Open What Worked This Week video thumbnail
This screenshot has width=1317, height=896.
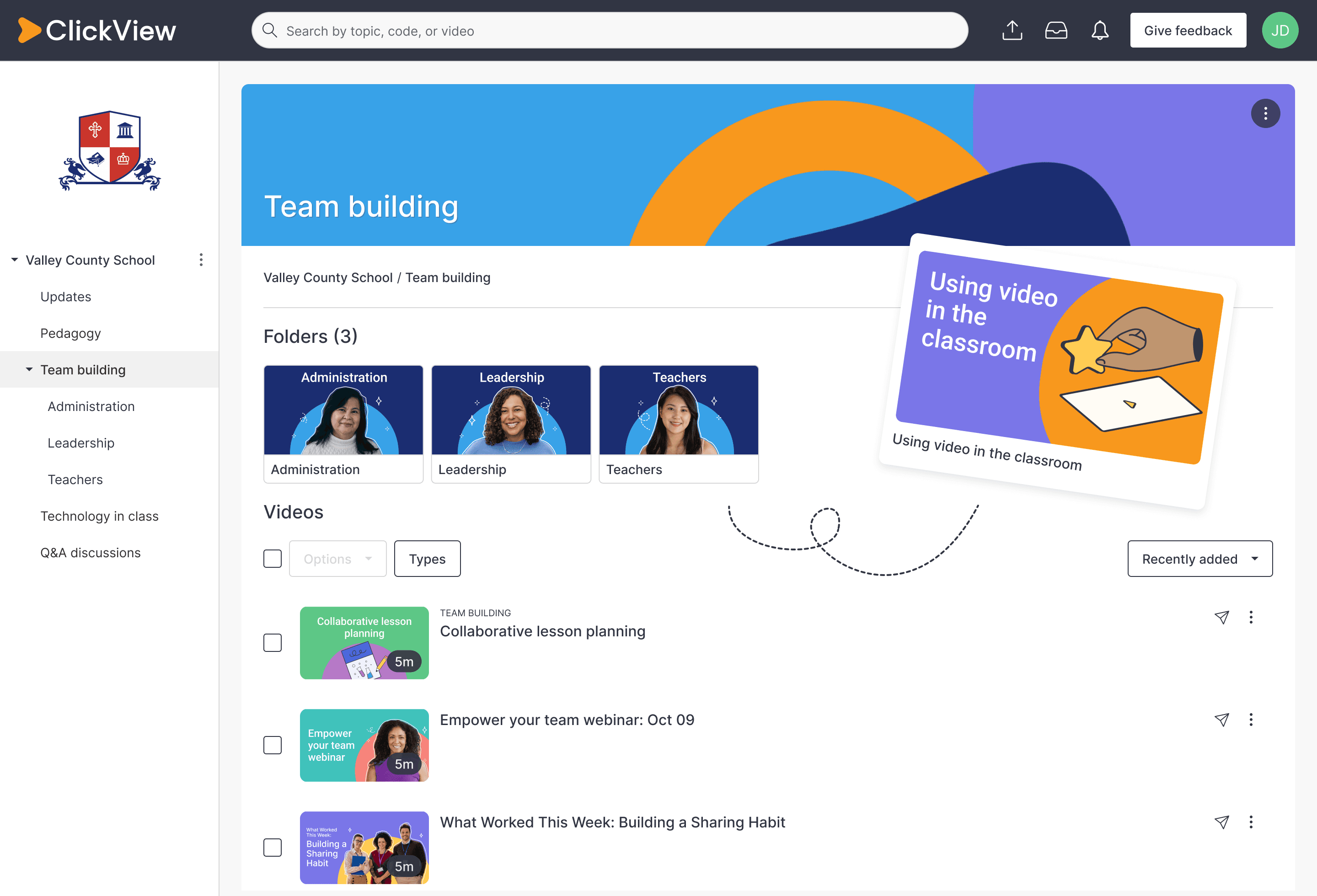pyautogui.click(x=364, y=848)
